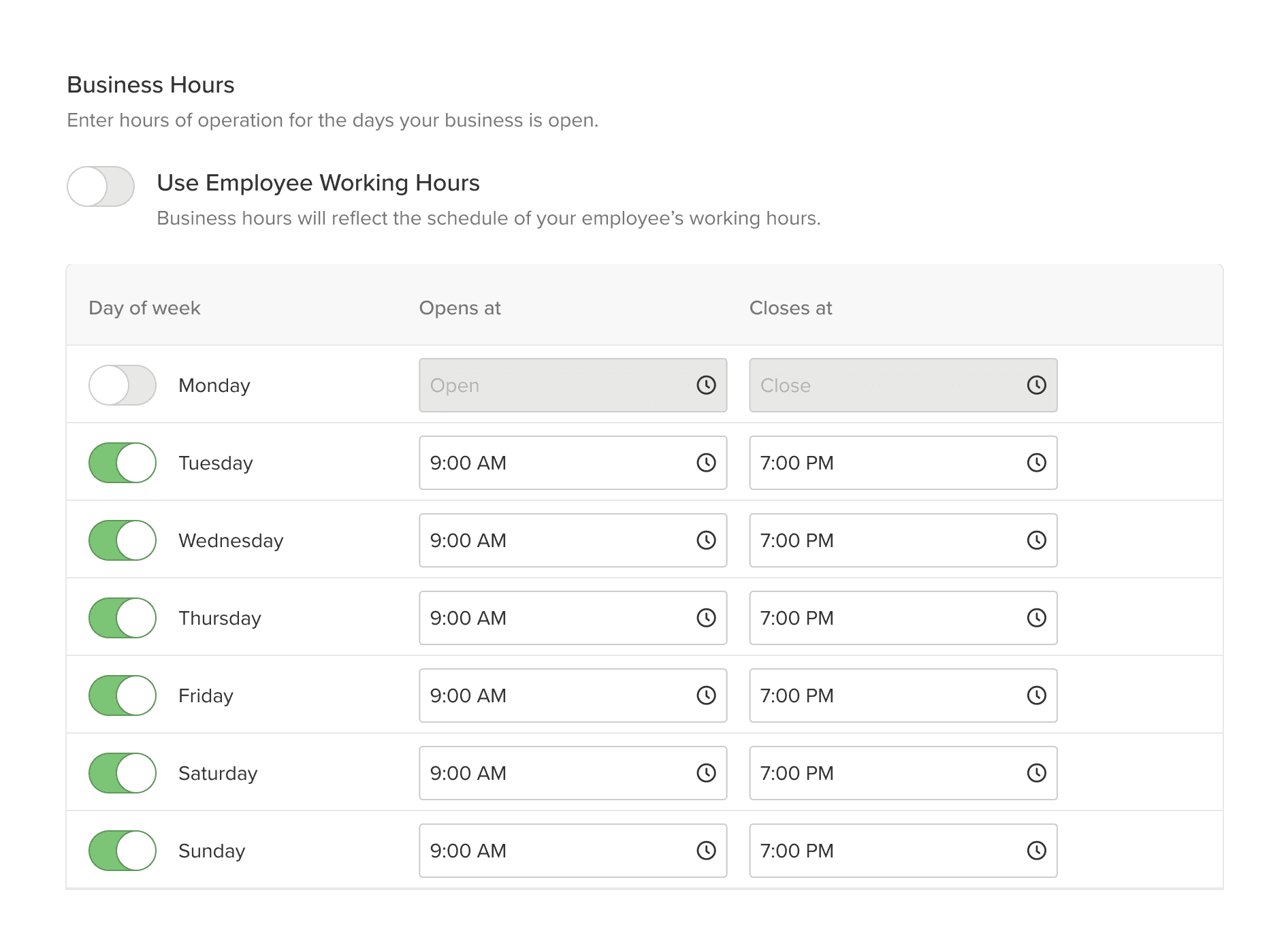This screenshot has width=1288, height=950.
Task: Open the time picker for Friday closing hours
Action: [1037, 695]
